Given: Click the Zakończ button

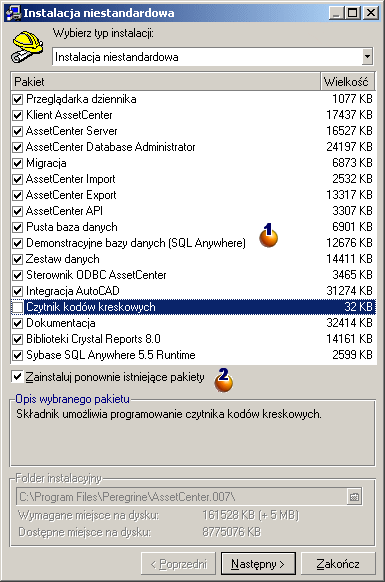Looking at the screenshot, I should tap(338, 564).
